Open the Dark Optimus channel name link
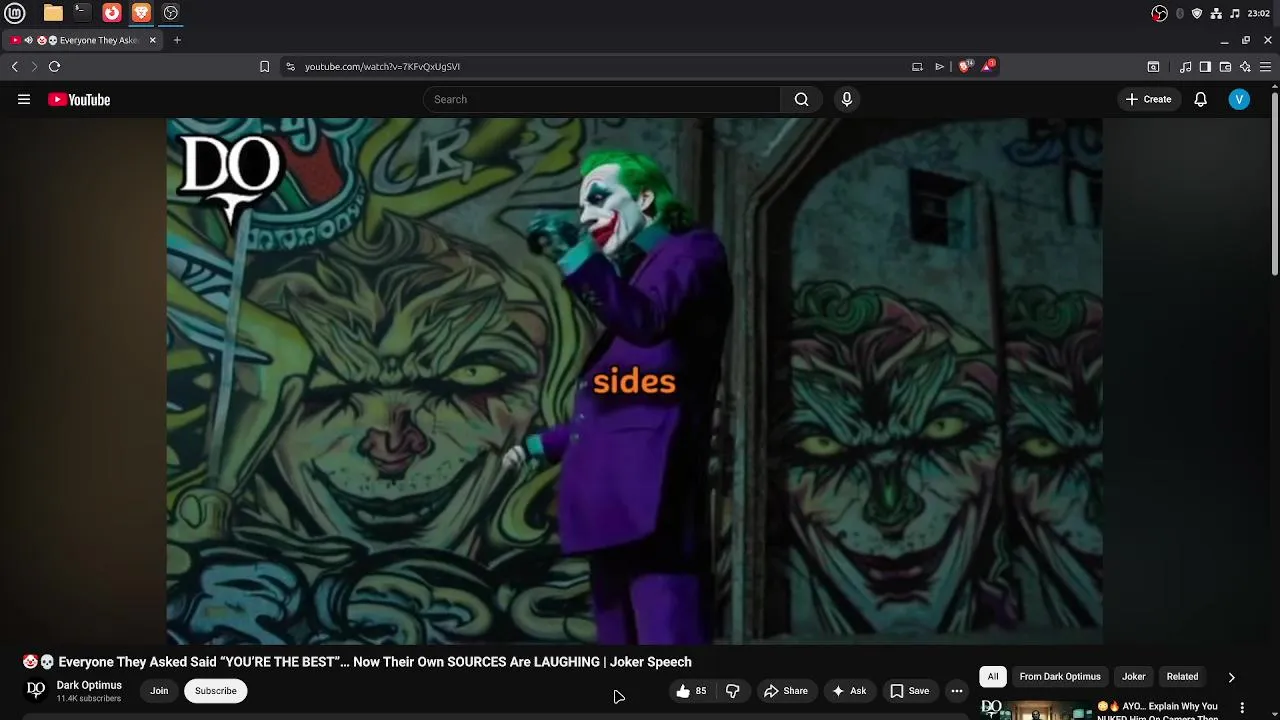Viewport: 1280px width, 720px height. [x=89, y=685]
